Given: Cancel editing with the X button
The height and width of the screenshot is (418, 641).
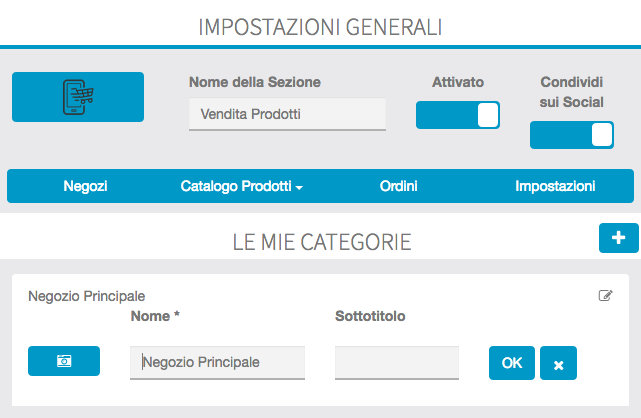Looking at the screenshot, I should pos(558,363).
